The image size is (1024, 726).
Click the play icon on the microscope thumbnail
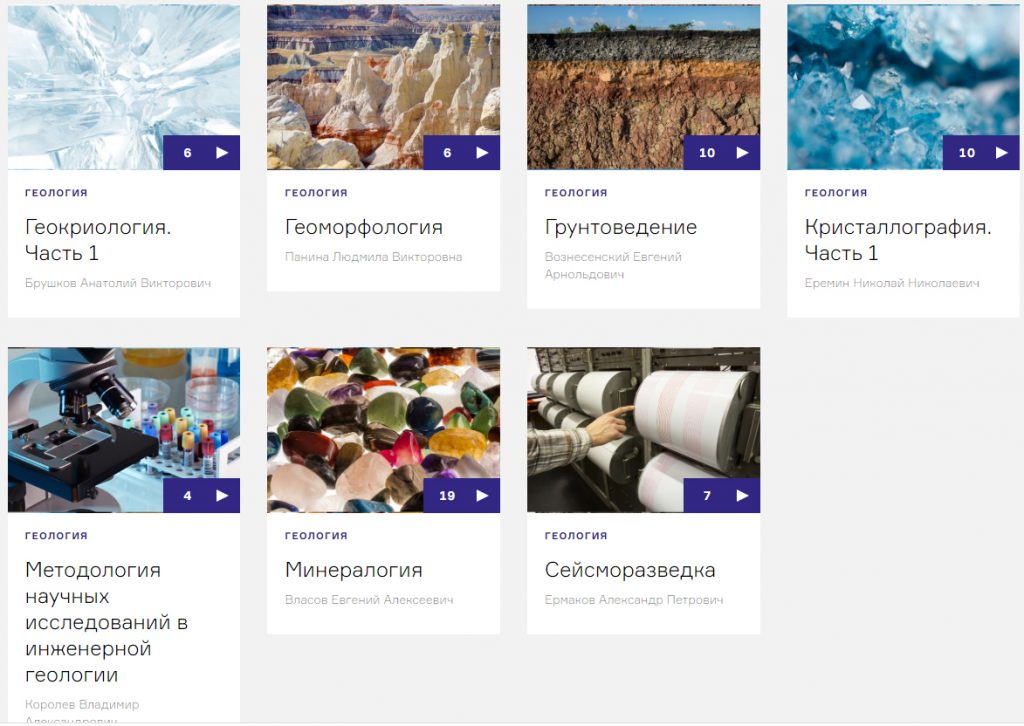click(x=222, y=496)
